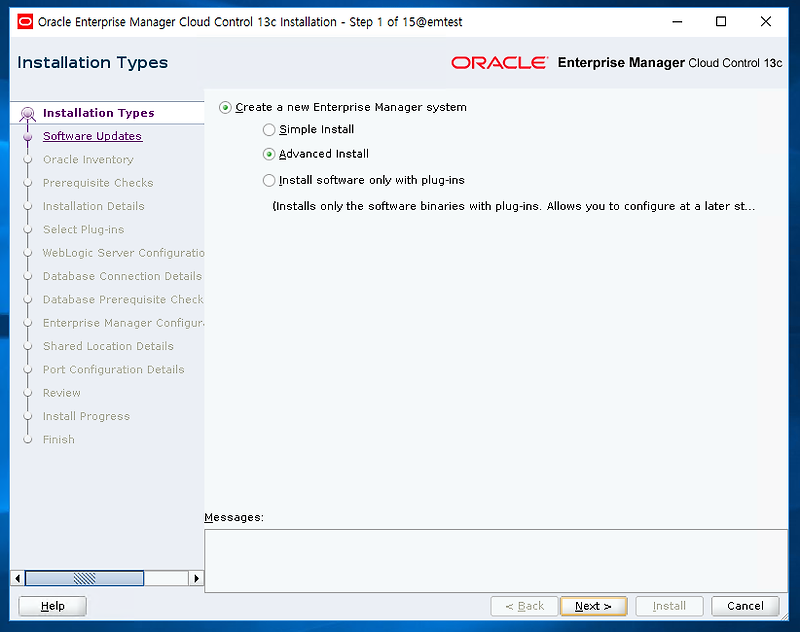Screen dimensions: 800x632
Task: Click the current-step marker beside Installation Types
Action: tap(28, 112)
